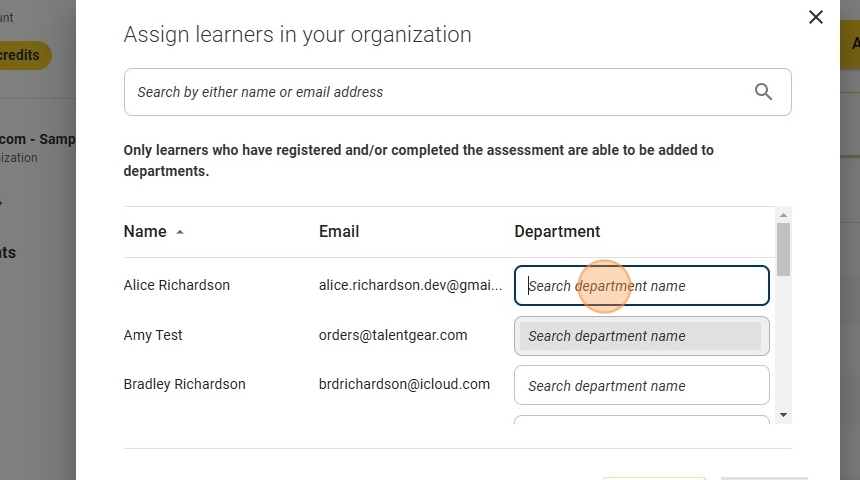Sort learners by Name column arrow

pyautogui.click(x=180, y=232)
